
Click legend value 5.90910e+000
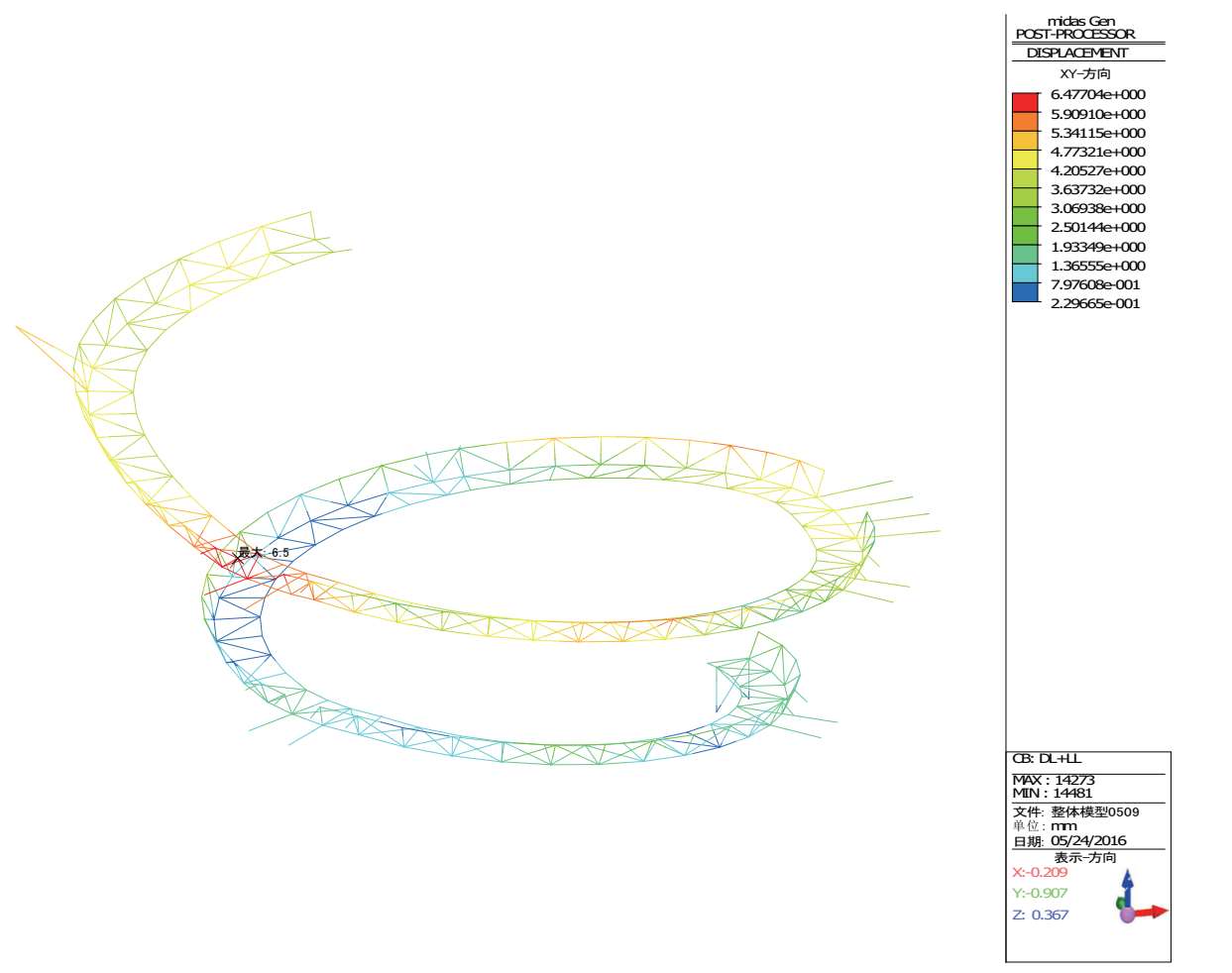[x=1097, y=114]
